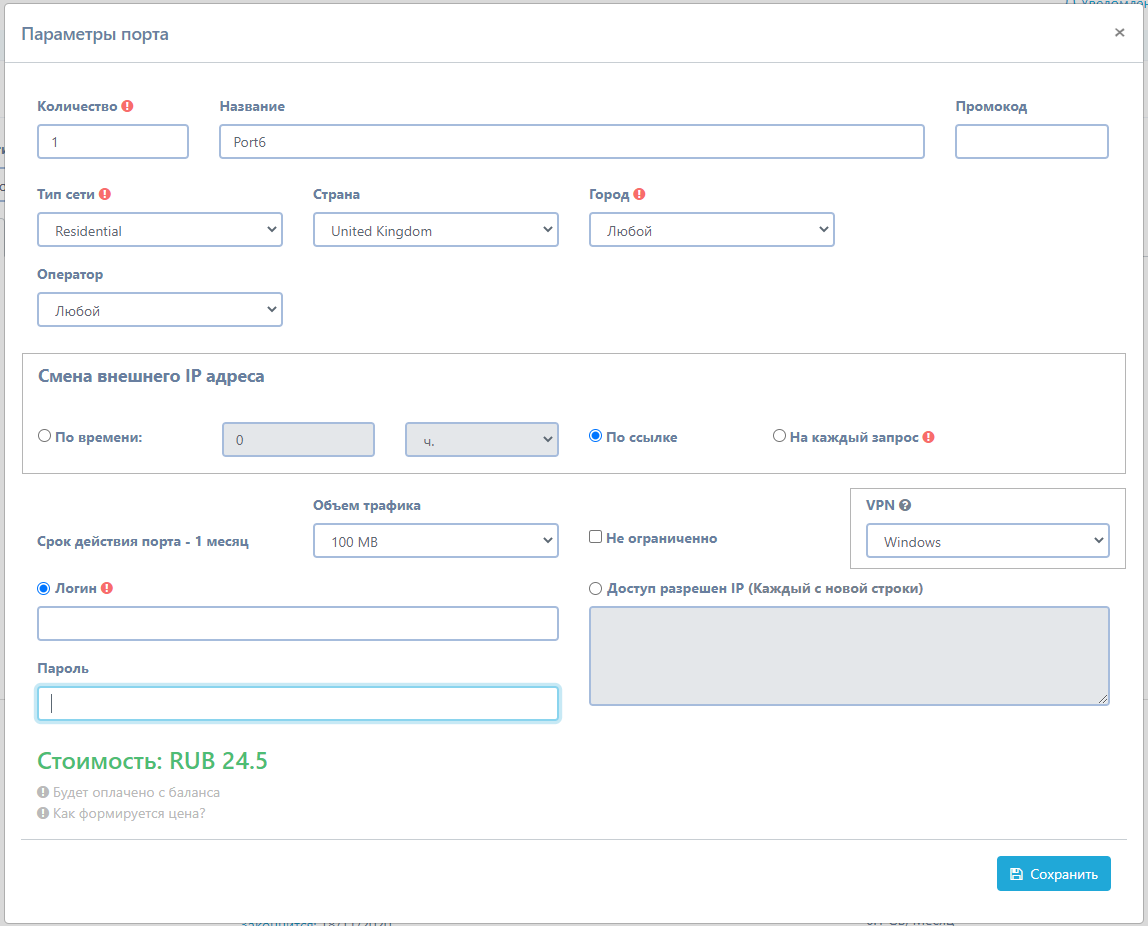Screen dimensions: 1148x926
Task: Click the warning icon next to Количество
Action: [128, 107]
